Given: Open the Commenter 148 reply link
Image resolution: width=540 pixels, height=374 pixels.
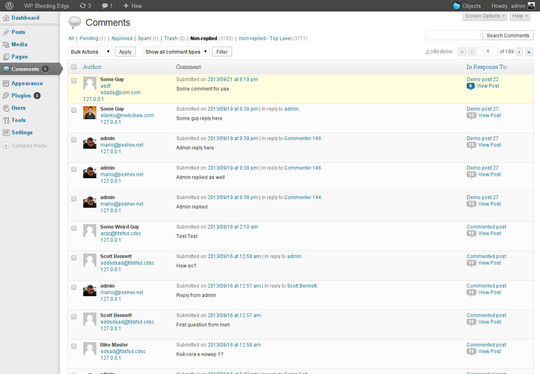Looking at the screenshot, I should click(x=302, y=138).
